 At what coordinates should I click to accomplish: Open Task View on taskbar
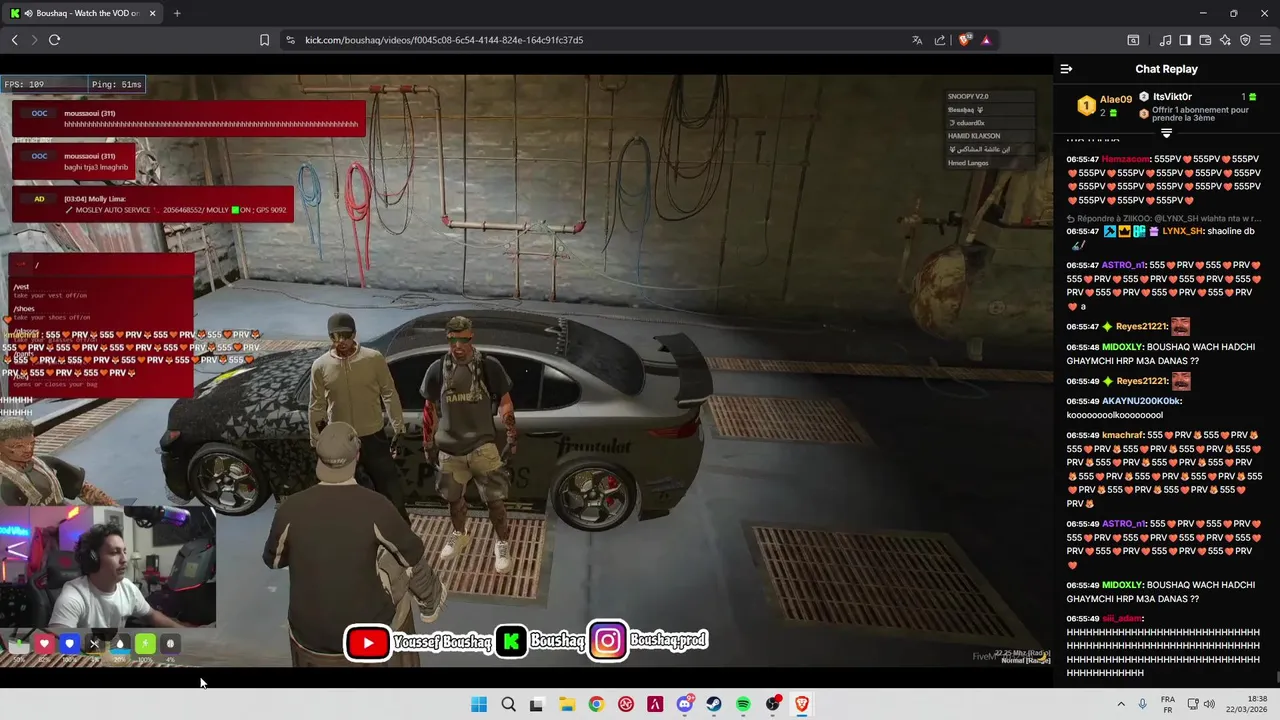coord(536,704)
